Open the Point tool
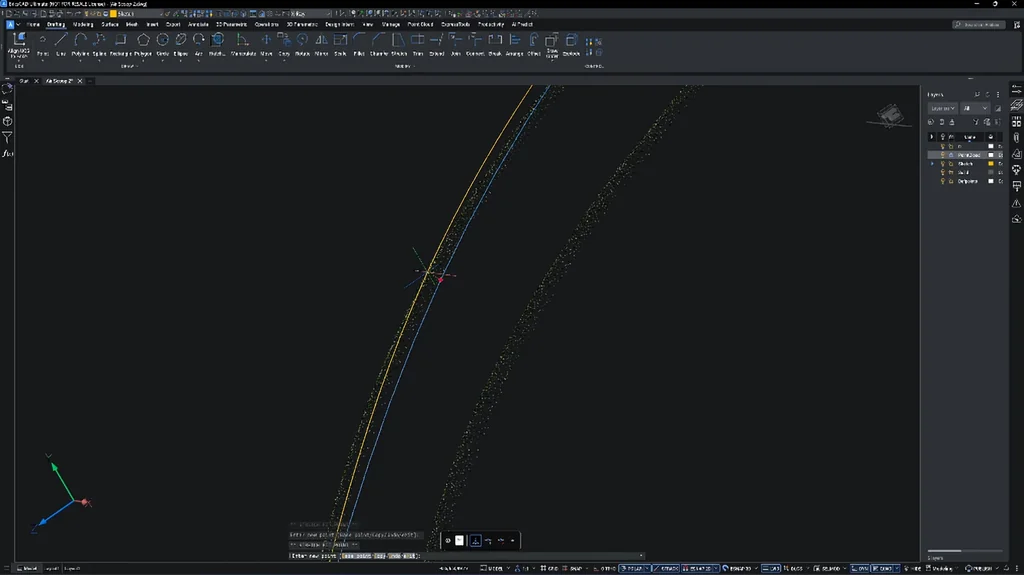Screen dimensions: 1024x575 pos(42,44)
